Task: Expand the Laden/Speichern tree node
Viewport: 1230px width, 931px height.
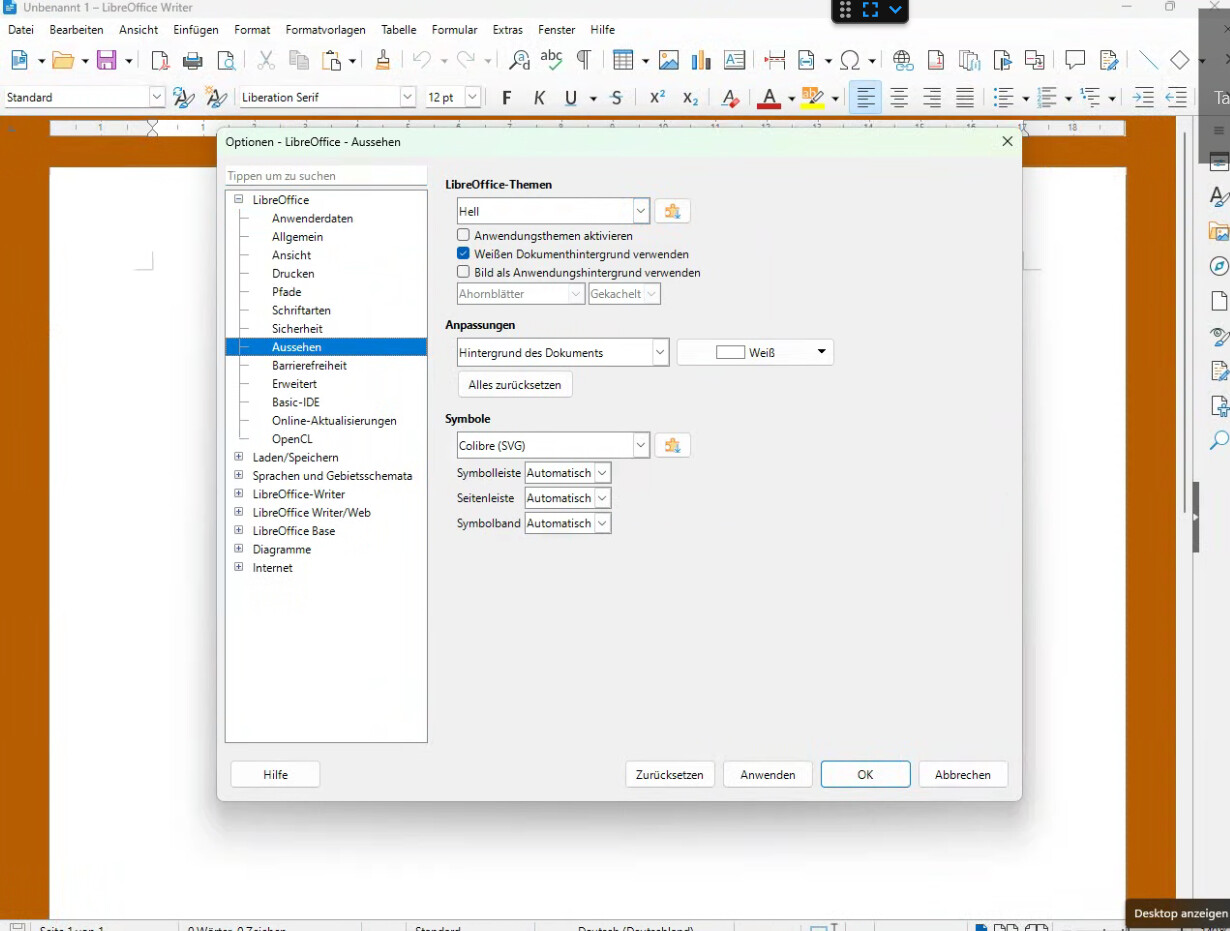Action: click(x=239, y=457)
